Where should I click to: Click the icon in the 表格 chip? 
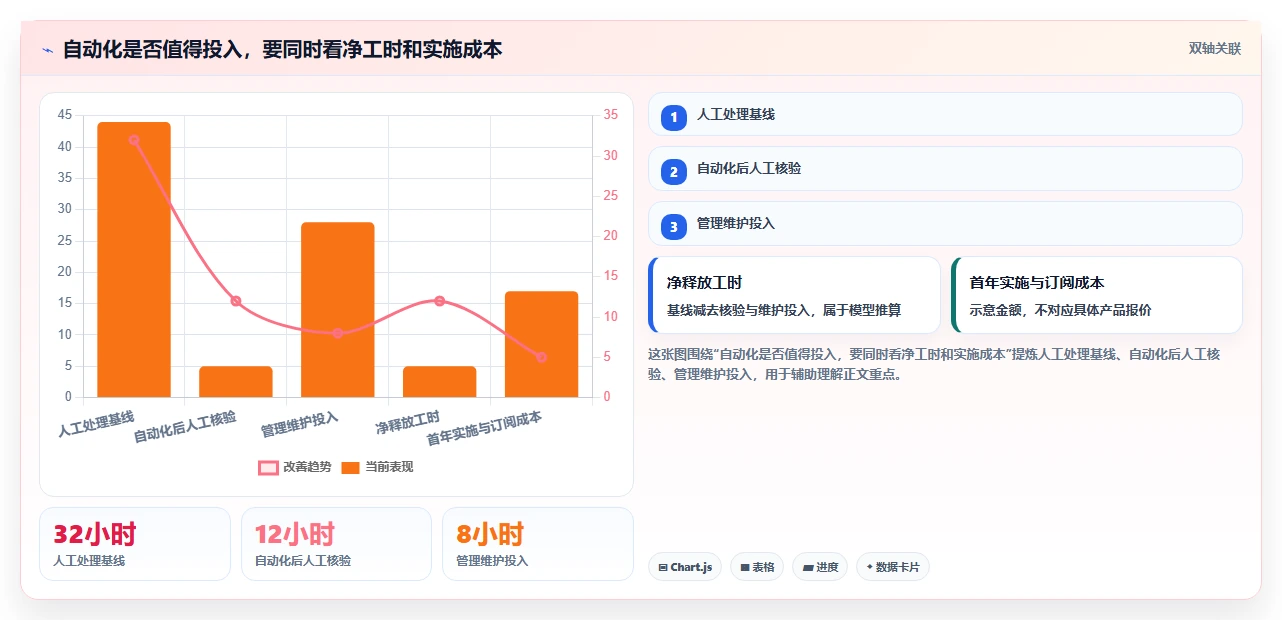coord(745,568)
